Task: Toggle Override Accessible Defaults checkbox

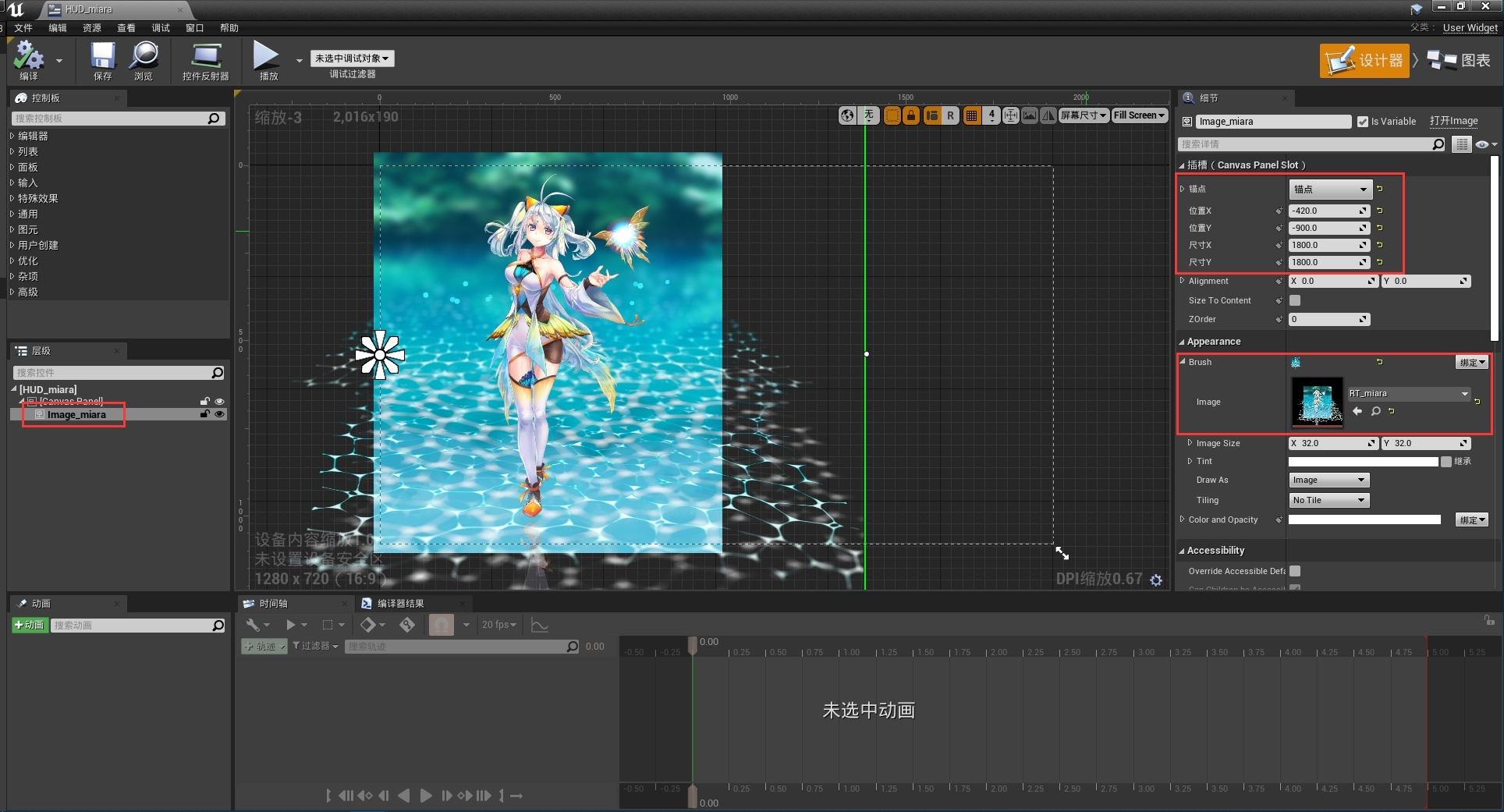Action: tap(1295, 571)
